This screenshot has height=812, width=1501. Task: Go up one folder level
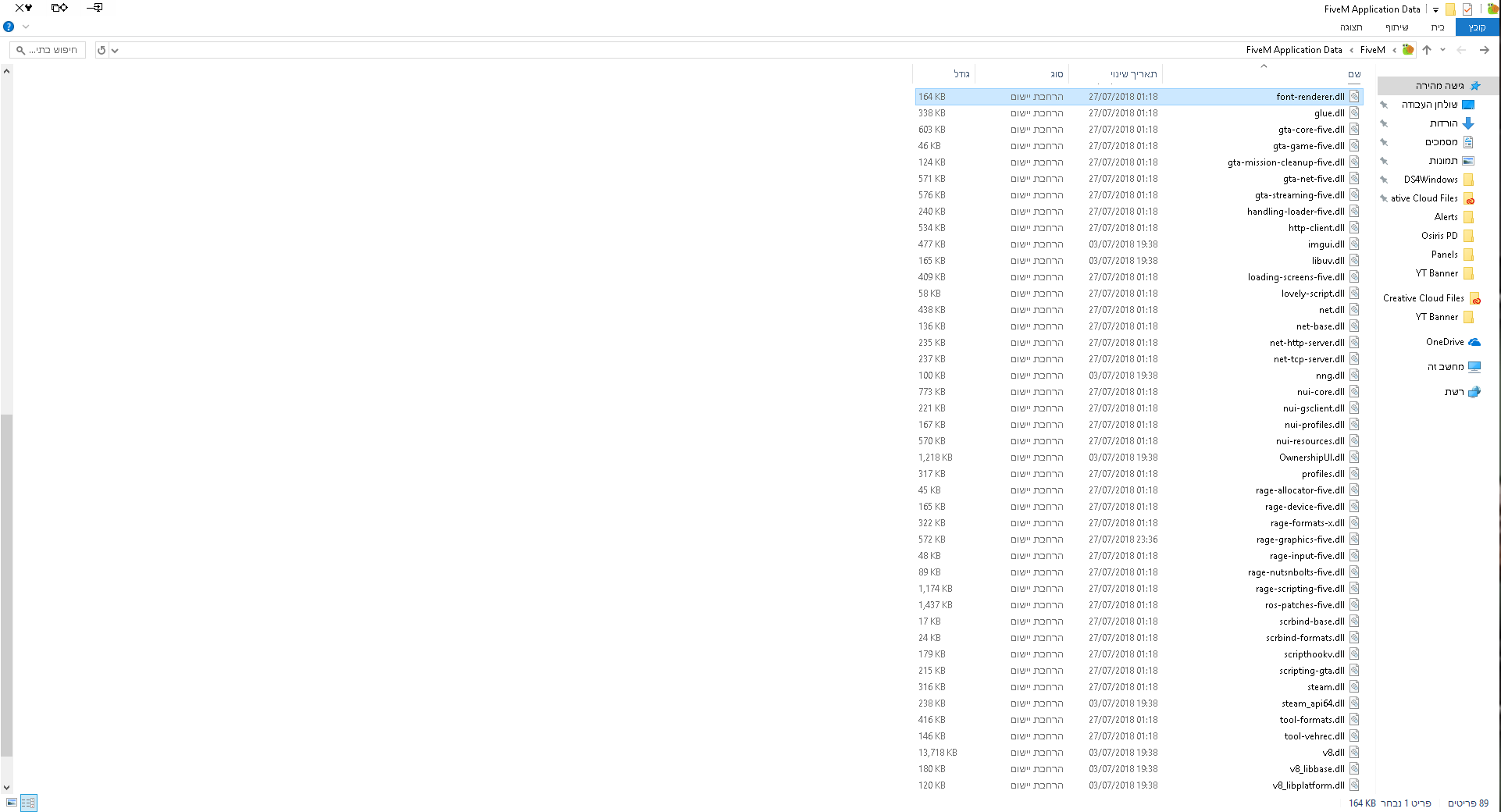click(1427, 50)
